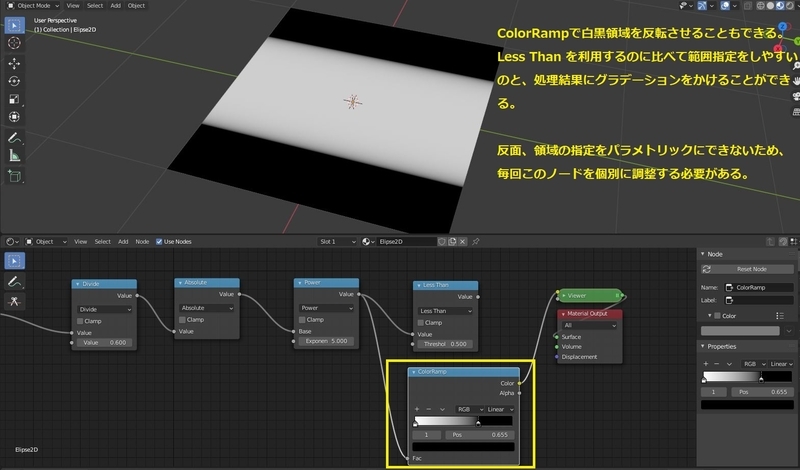
Task: Select the Add Cube tool
Action: (14, 176)
